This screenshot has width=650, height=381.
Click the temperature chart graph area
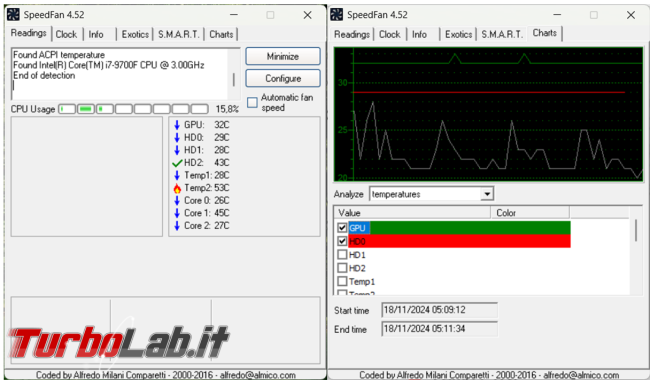tap(488, 114)
